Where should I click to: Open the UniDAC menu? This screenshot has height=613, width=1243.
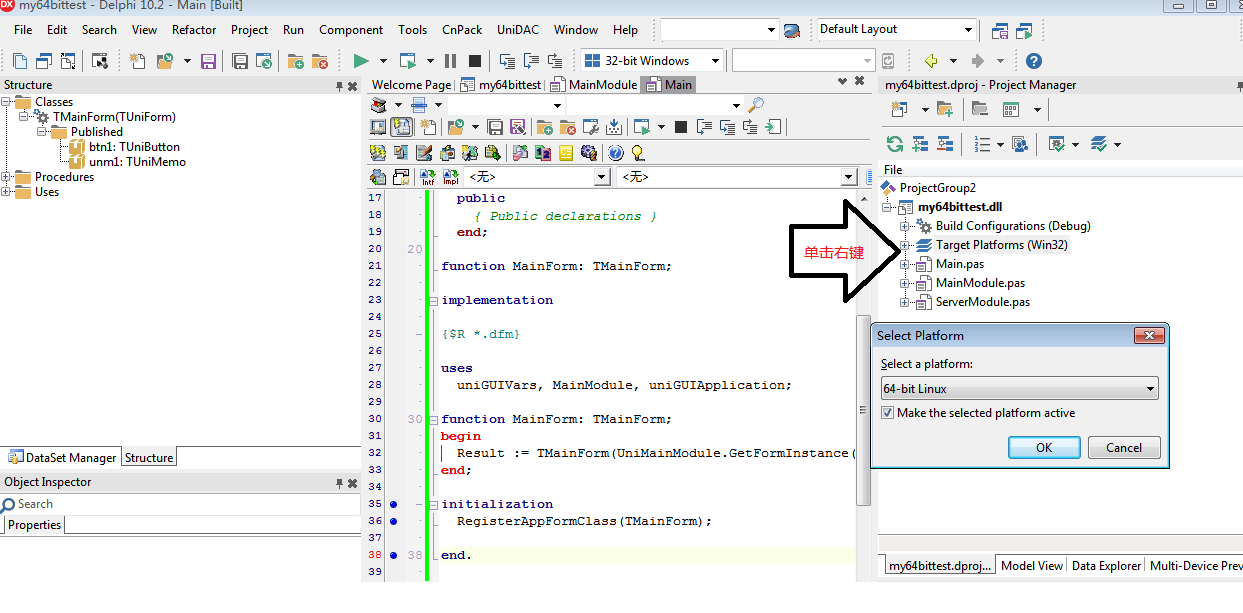(x=520, y=30)
